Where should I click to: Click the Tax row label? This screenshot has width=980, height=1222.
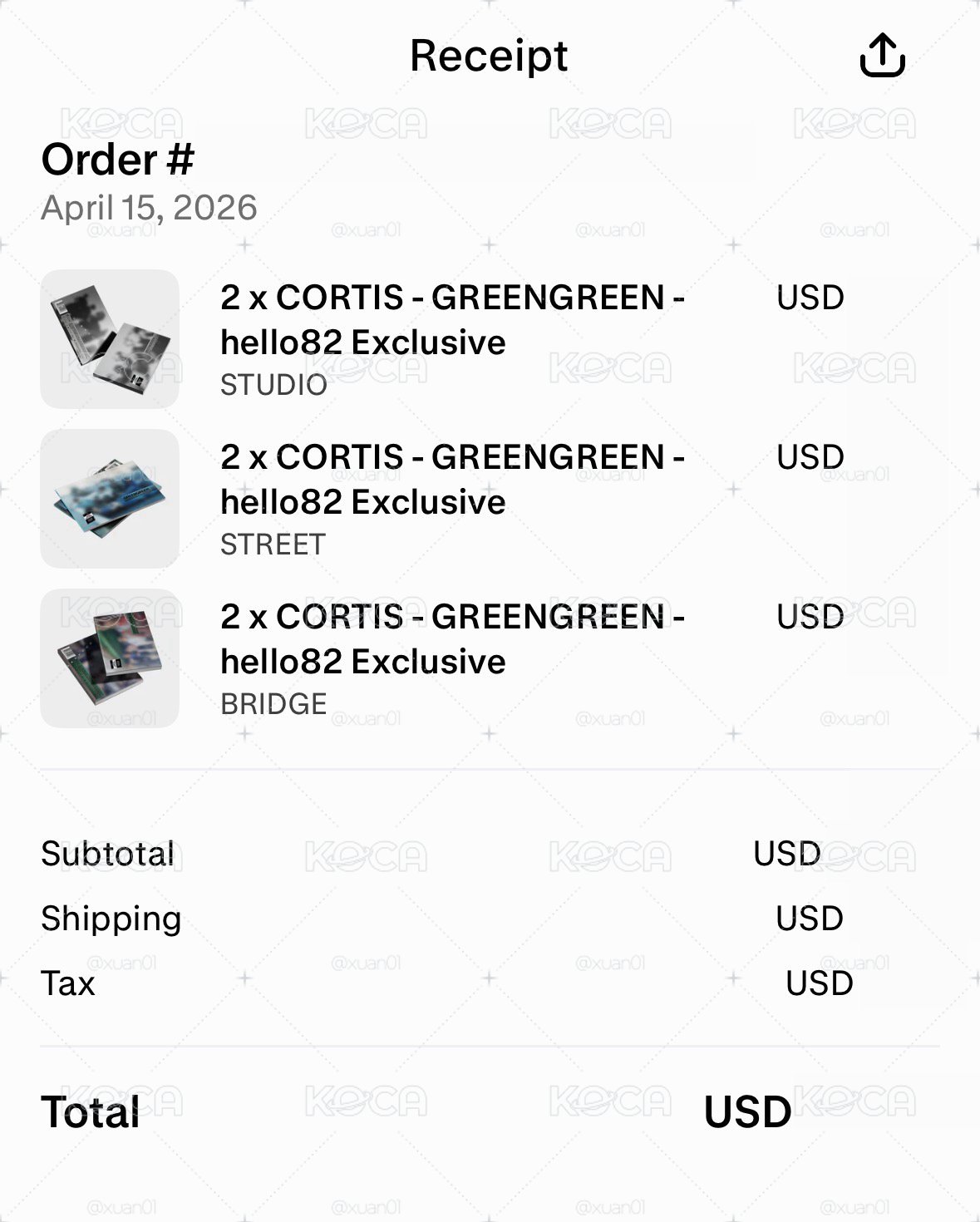[x=67, y=983]
